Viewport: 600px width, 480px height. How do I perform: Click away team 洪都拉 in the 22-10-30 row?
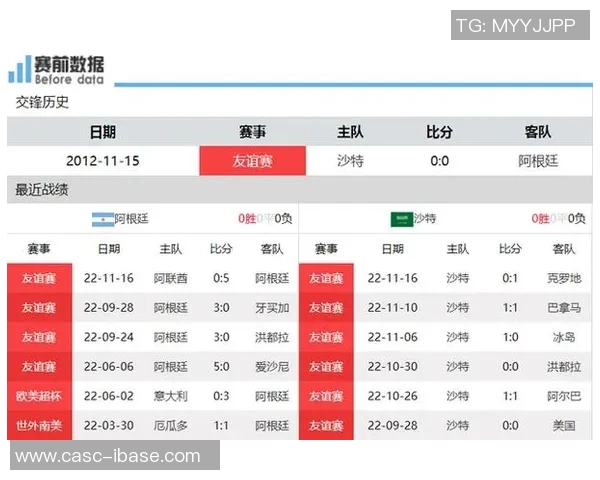click(x=564, y=367)
